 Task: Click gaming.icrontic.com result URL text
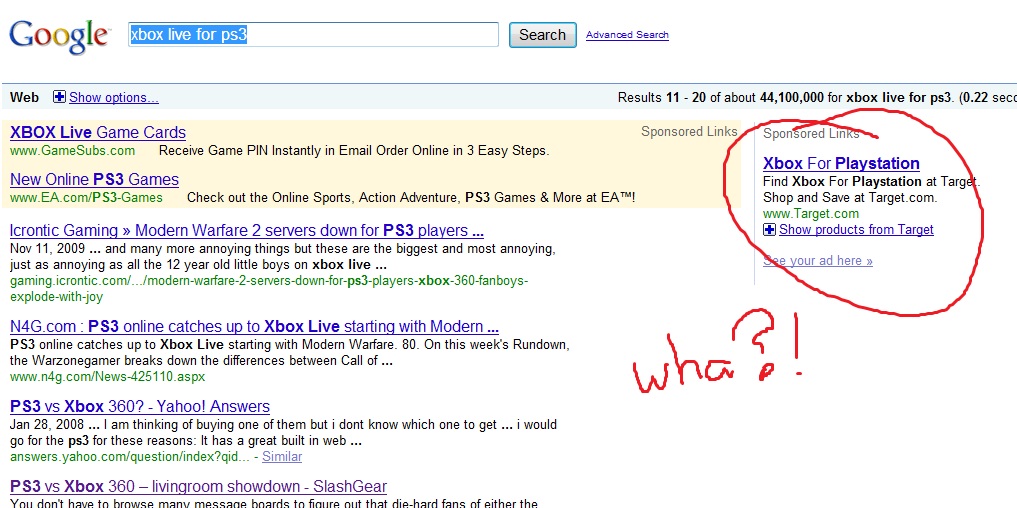click(x=269, y=289)
